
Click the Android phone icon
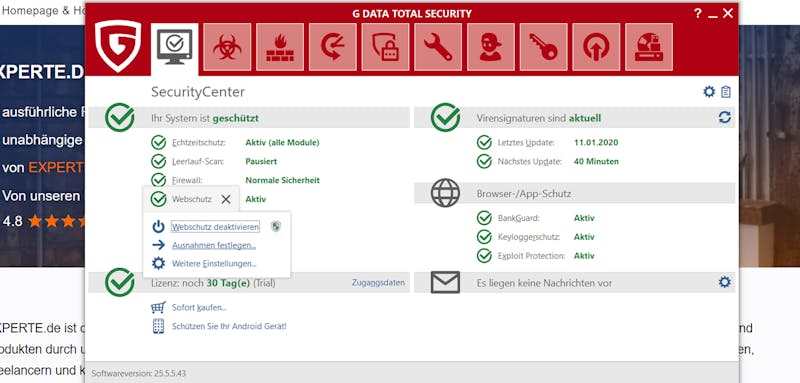159,326
